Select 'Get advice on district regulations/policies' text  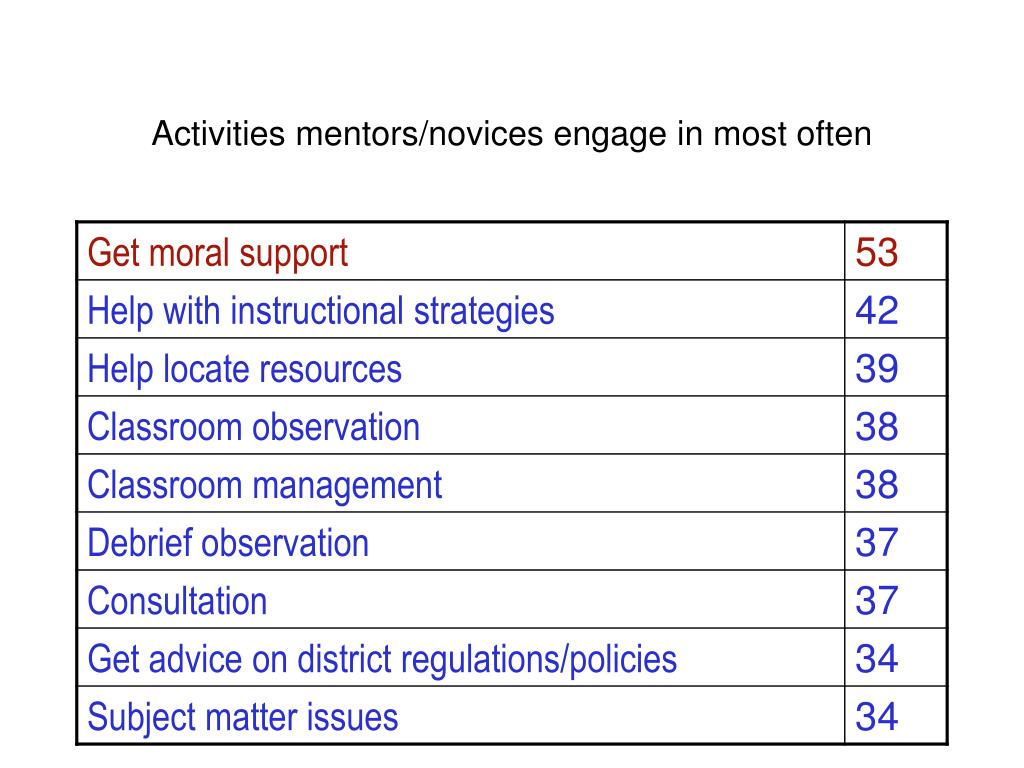382,660
